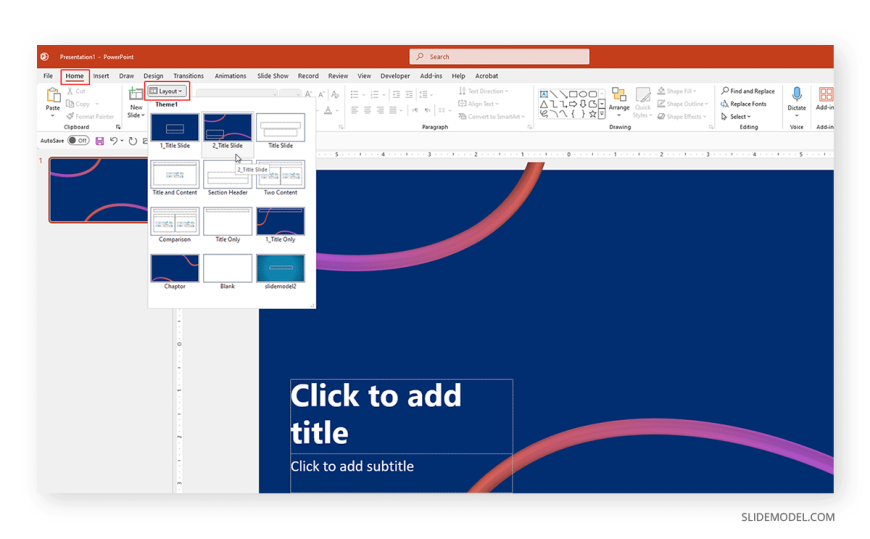Expand the Undo history dropdown arrow

click(x=122, y=141)
